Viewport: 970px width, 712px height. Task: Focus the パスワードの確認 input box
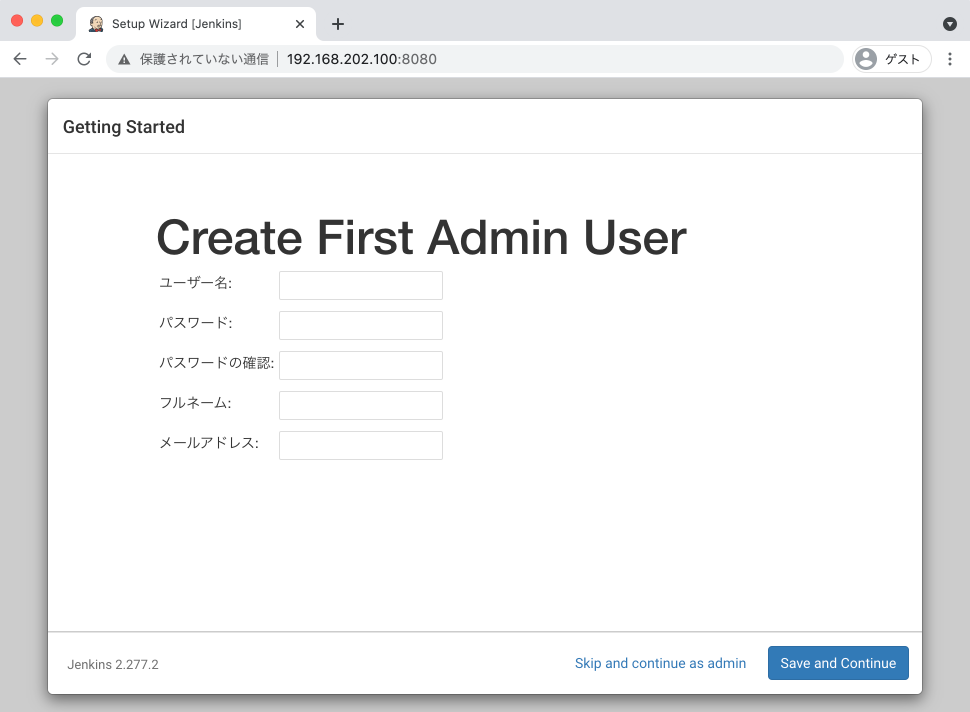pos(360,365)
